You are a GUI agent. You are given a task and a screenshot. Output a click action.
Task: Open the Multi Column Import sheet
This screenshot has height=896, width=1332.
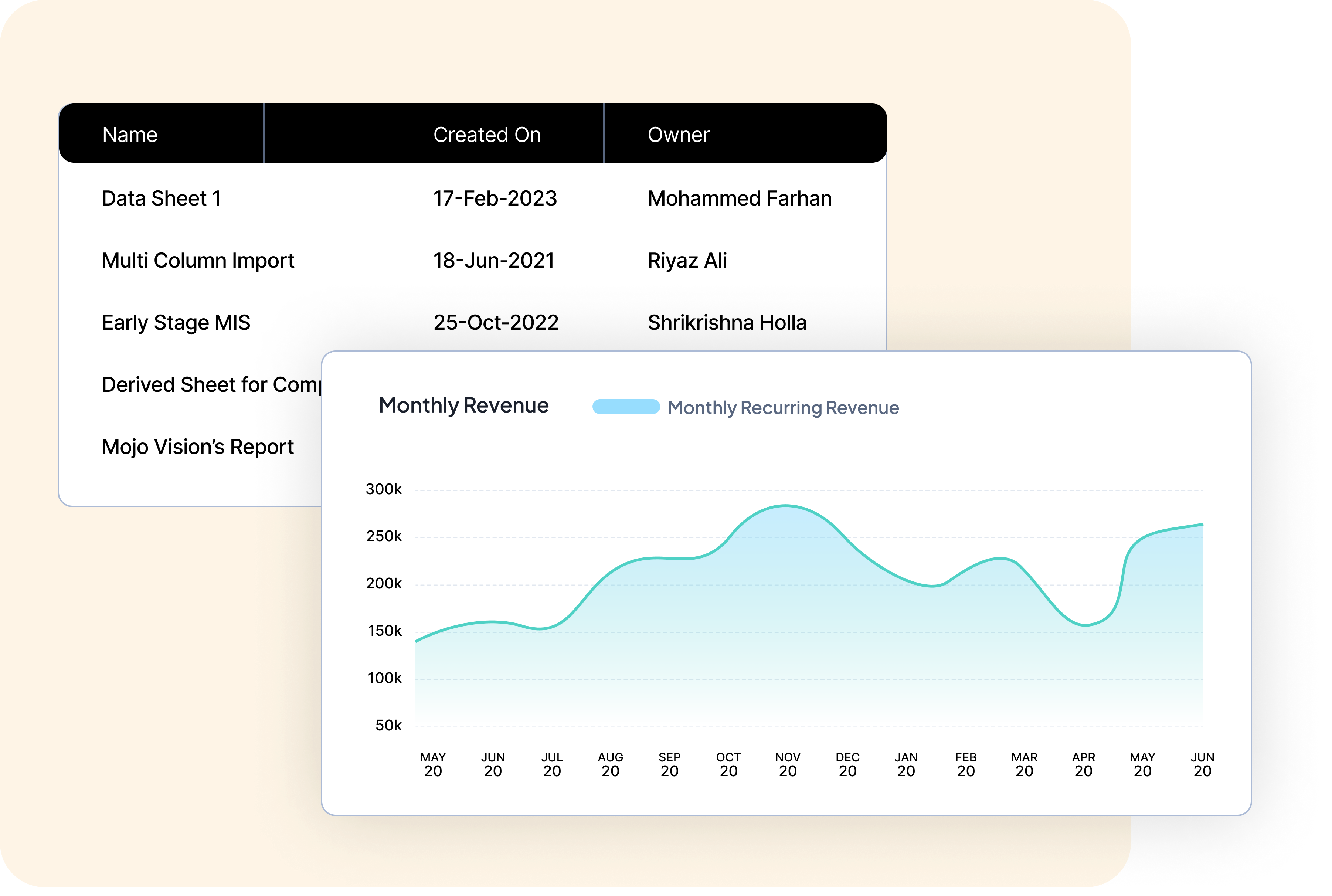click(x=198, y=261)
